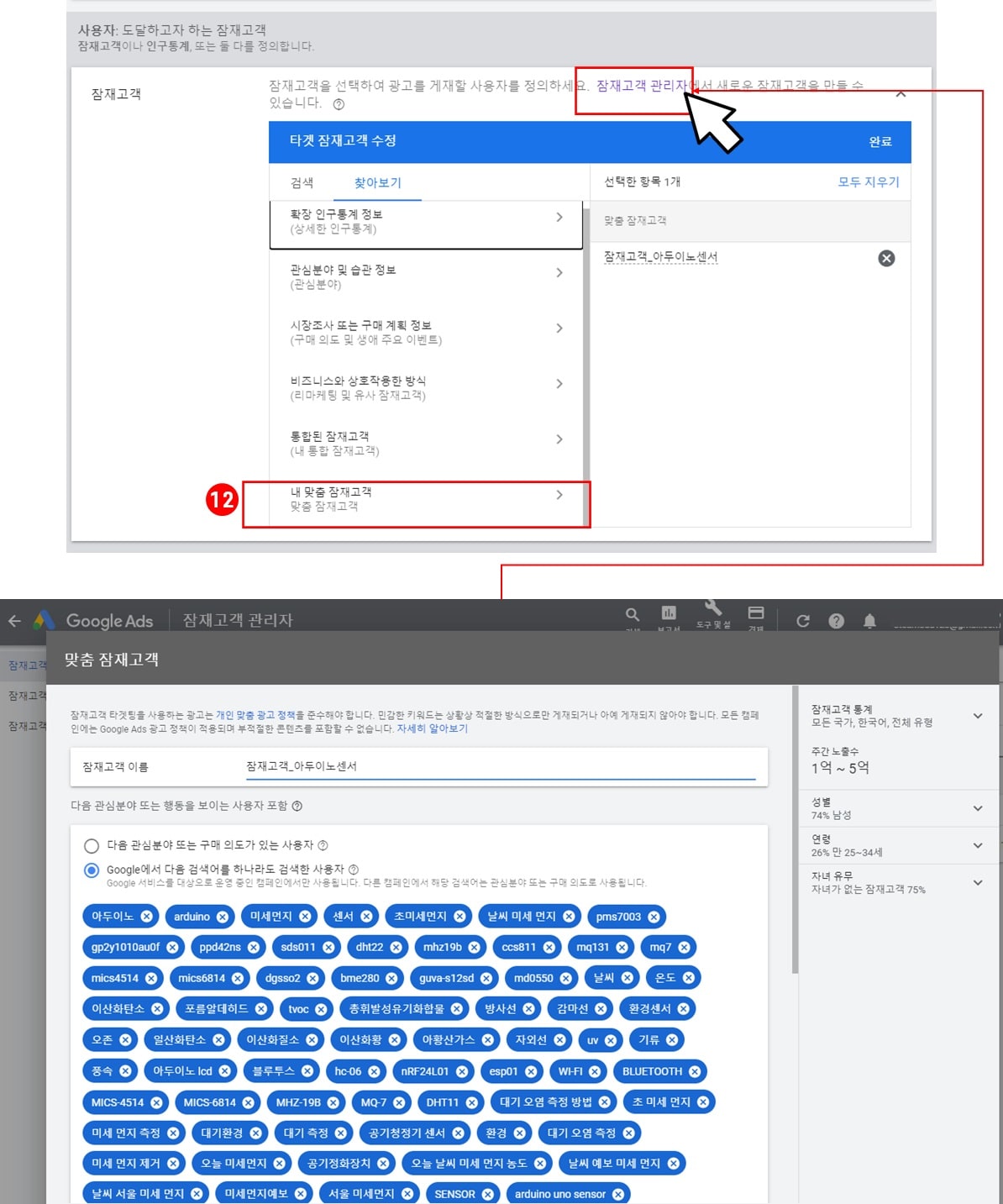Click the 보고서 reports icon

coord(669,613)
